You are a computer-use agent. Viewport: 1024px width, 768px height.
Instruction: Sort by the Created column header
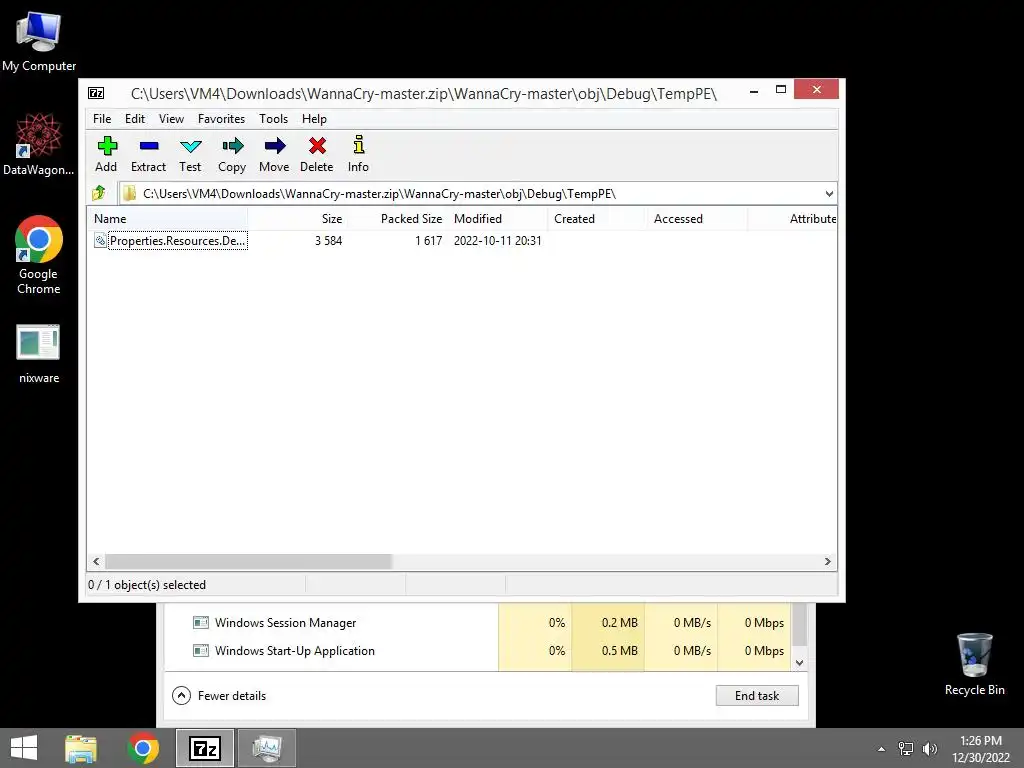[x=598, y=219]
